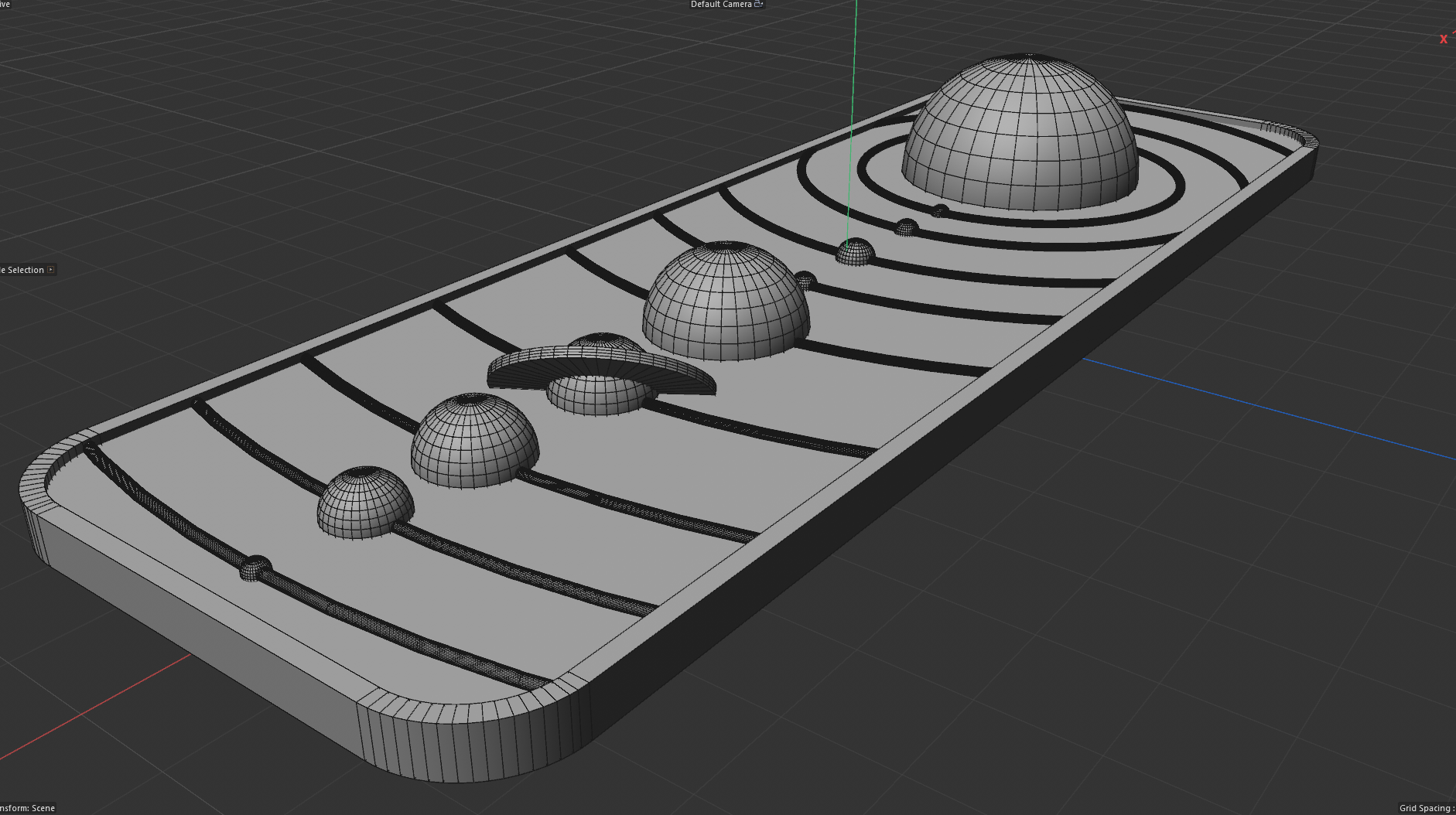Click the camera icon beside Default Camera
The height and width of the screenshot is (815, 1456).
759,5
